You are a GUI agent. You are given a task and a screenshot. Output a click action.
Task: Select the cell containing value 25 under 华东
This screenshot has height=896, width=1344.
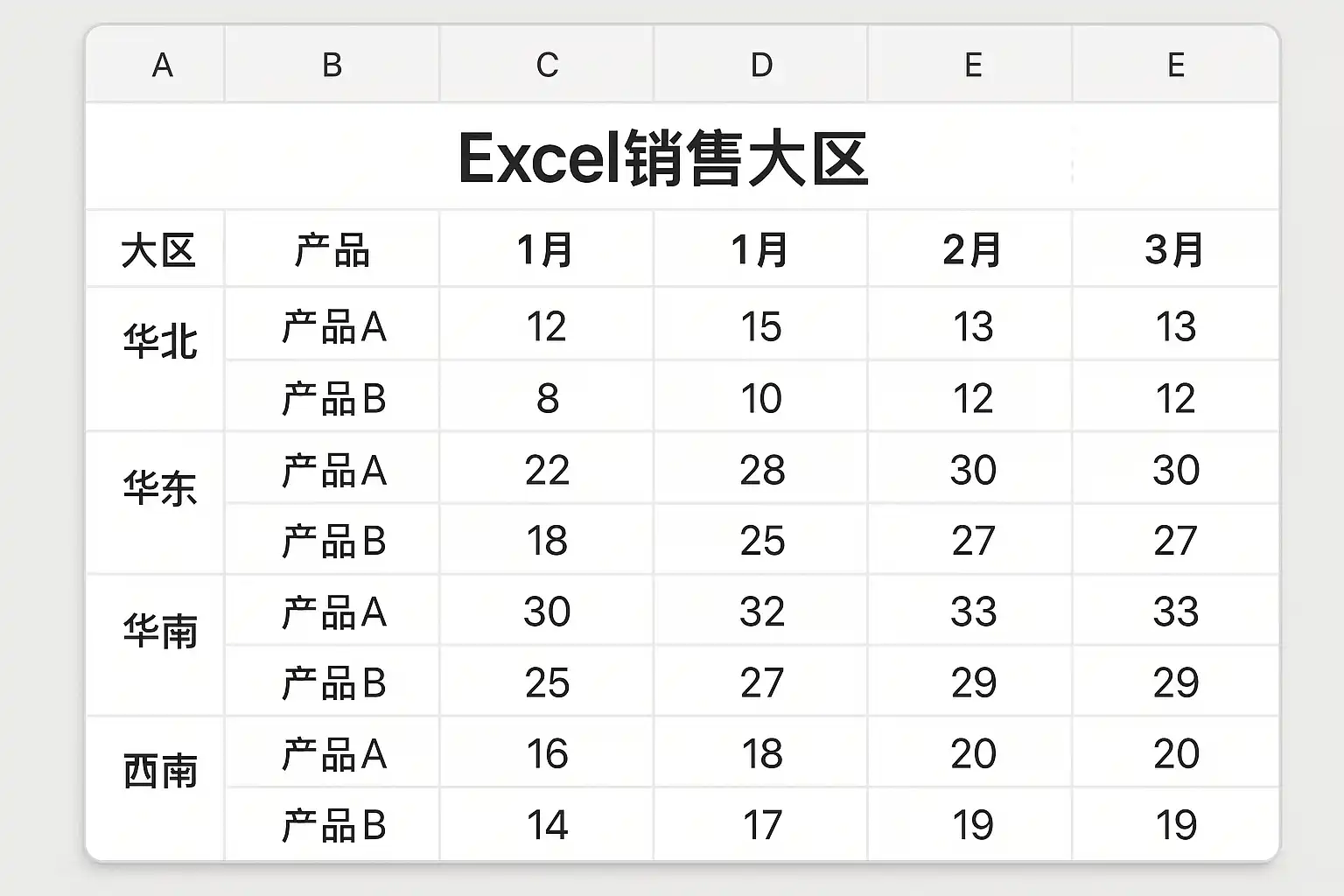click(761, 542)
